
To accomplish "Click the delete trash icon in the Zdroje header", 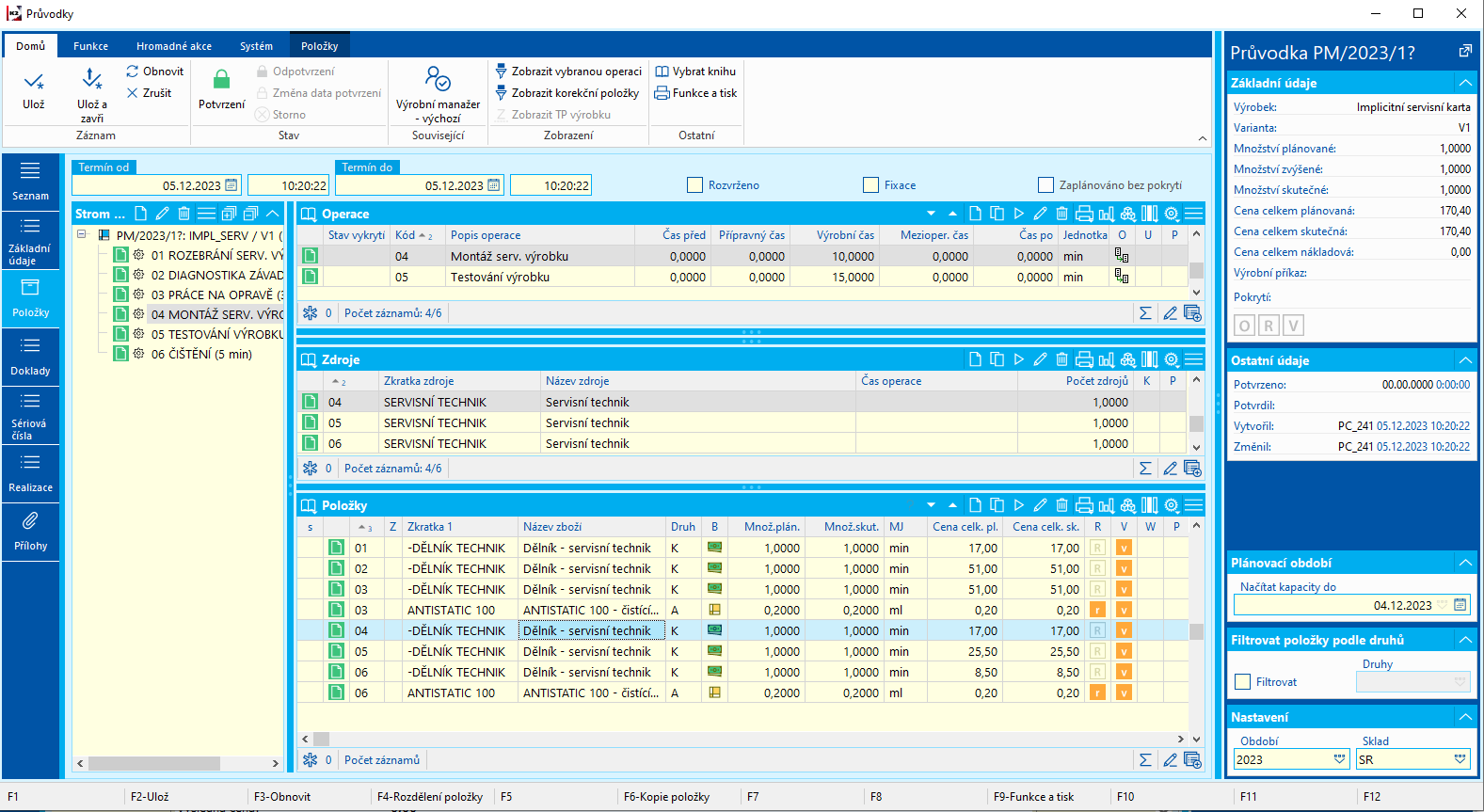I will click(x=1061, y=359).
